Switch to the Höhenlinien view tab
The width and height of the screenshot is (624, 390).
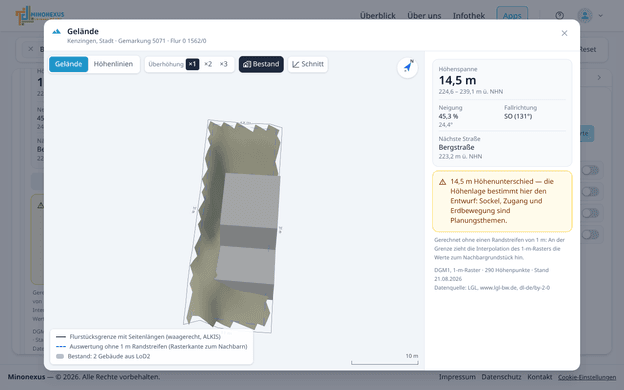pos(113,64)
